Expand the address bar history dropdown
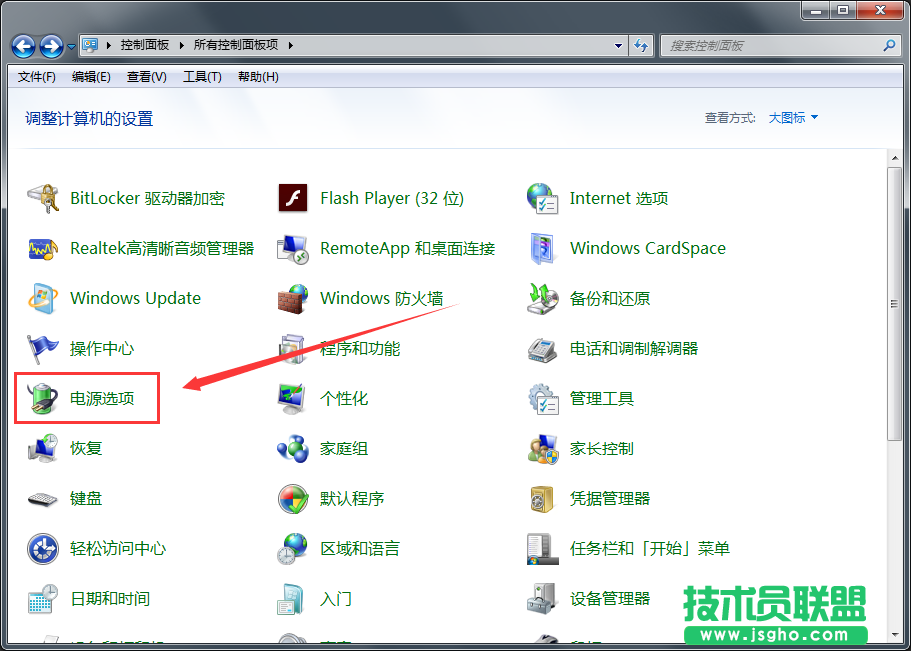This screenshot has width=911, height=651. click(x=617, y=45)
